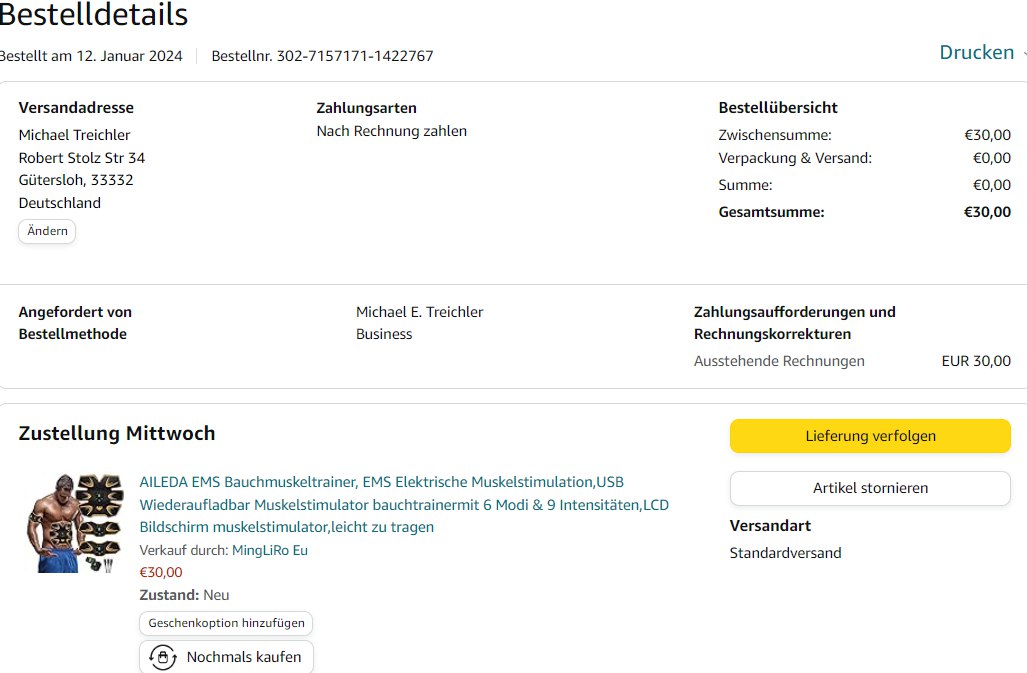Select the Nach Rechnung zahlen payment text
The width and height of the screenshot is (1027, 673).
pyautogui.click(x=391, y=131)
